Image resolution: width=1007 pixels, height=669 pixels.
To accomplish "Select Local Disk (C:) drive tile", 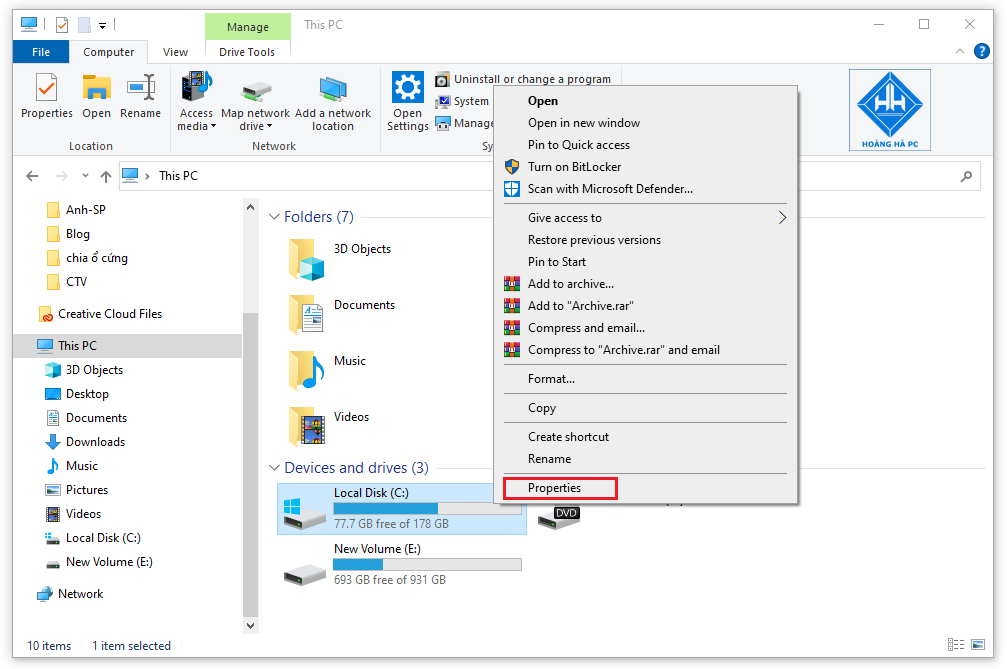I will click(402, 509).
